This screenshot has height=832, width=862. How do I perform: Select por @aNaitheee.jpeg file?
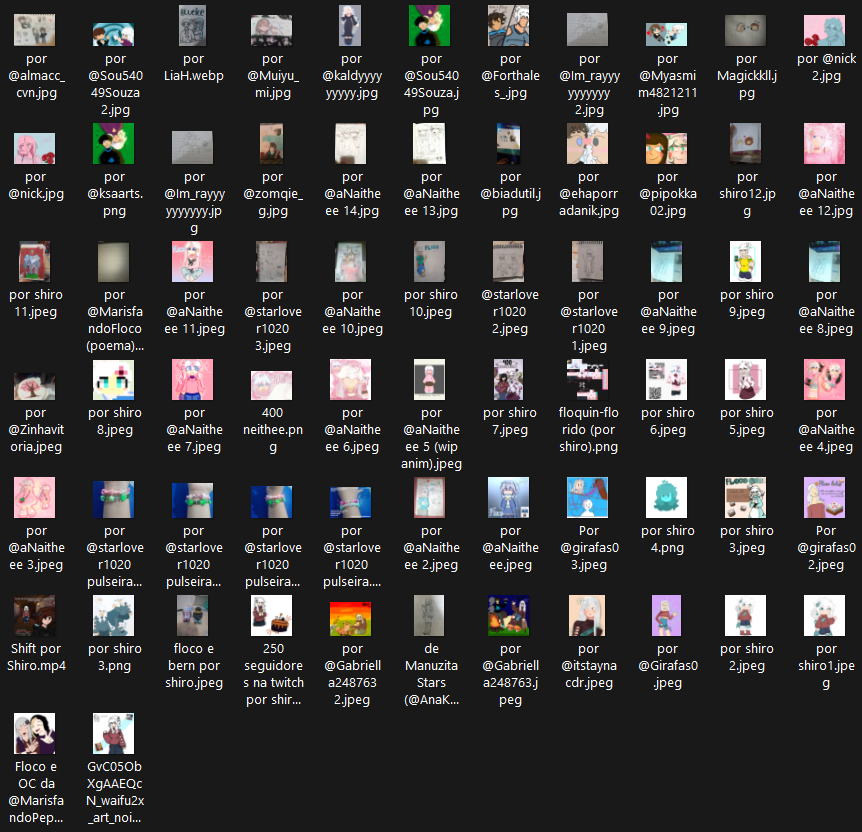(x=509, y=498)
